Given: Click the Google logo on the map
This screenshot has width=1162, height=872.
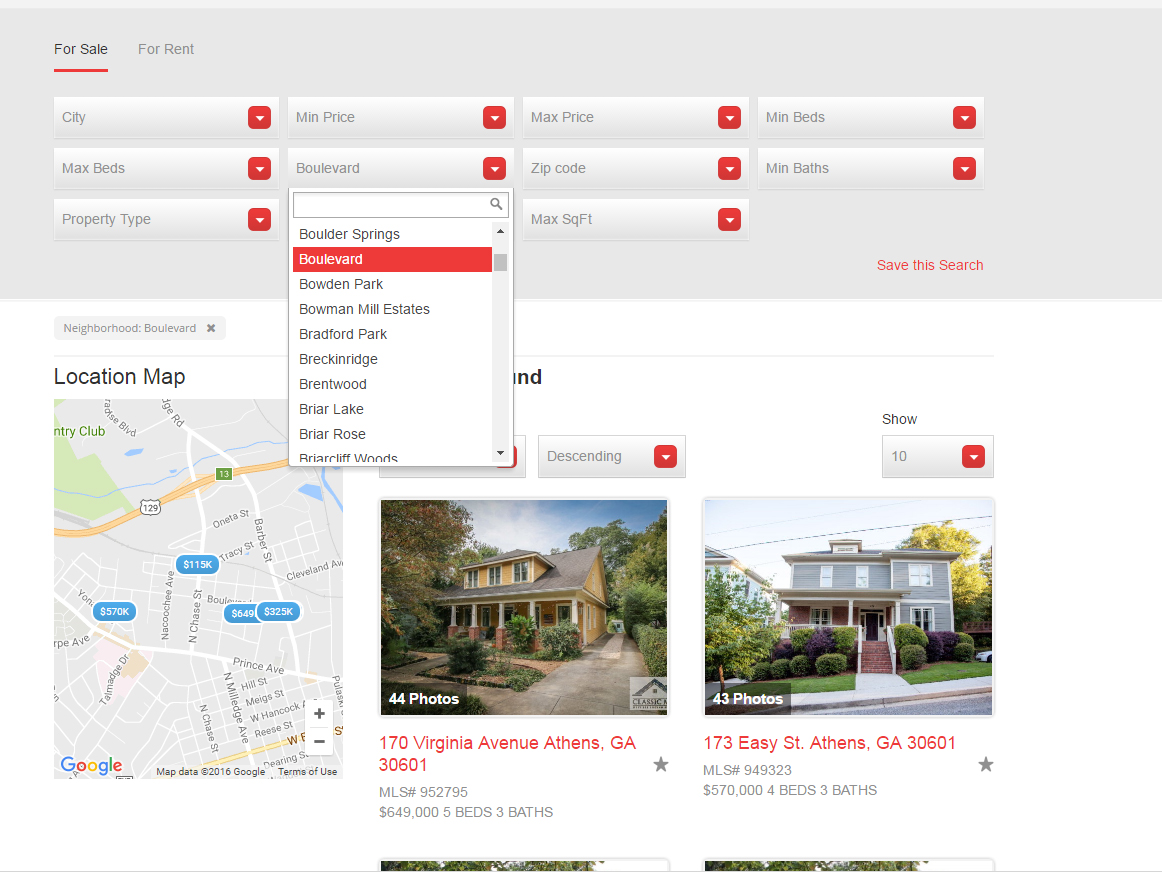Looking at the screenshot, I should coord(90,766).
